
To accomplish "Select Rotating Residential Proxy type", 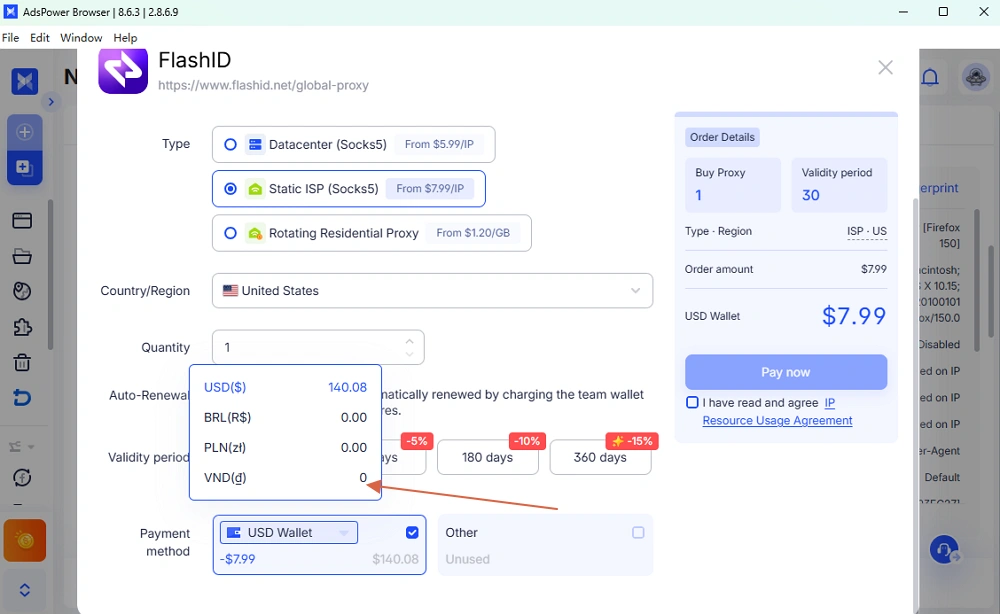I will click(x=371, y=233).
